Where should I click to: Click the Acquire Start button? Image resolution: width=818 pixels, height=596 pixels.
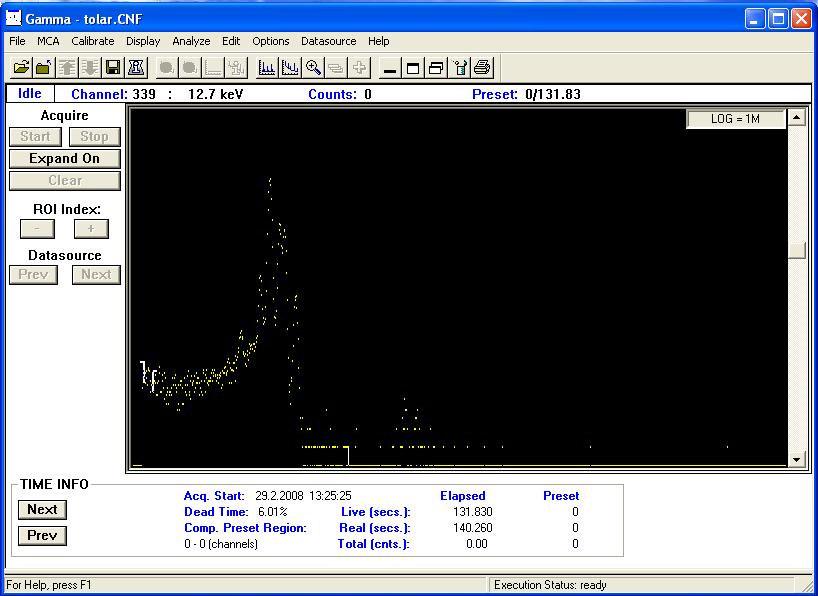click(x=35, y=137)
